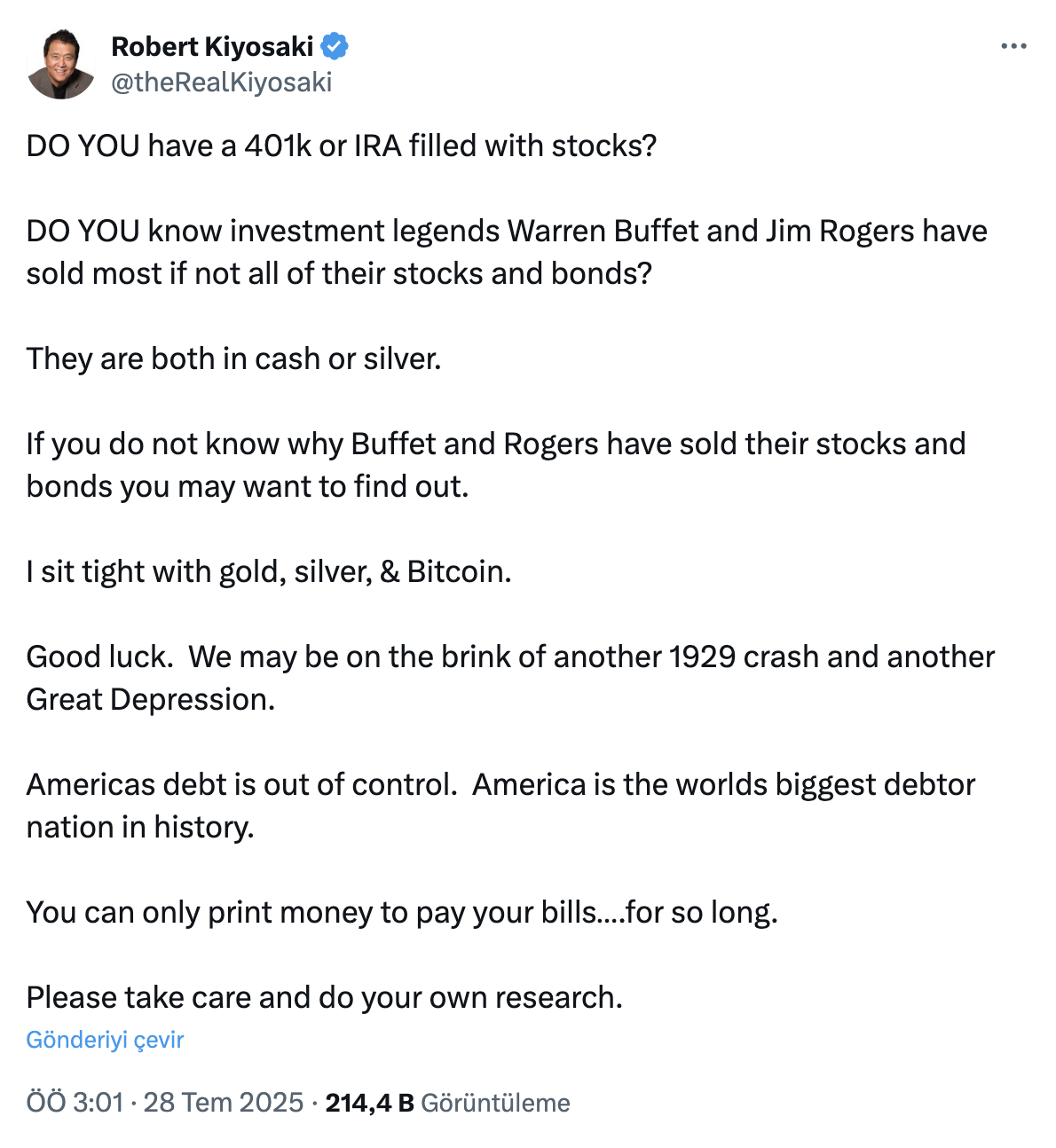
Task: Open Robert Kiyosaki's profile avatar photo
Action: (61, 64)
